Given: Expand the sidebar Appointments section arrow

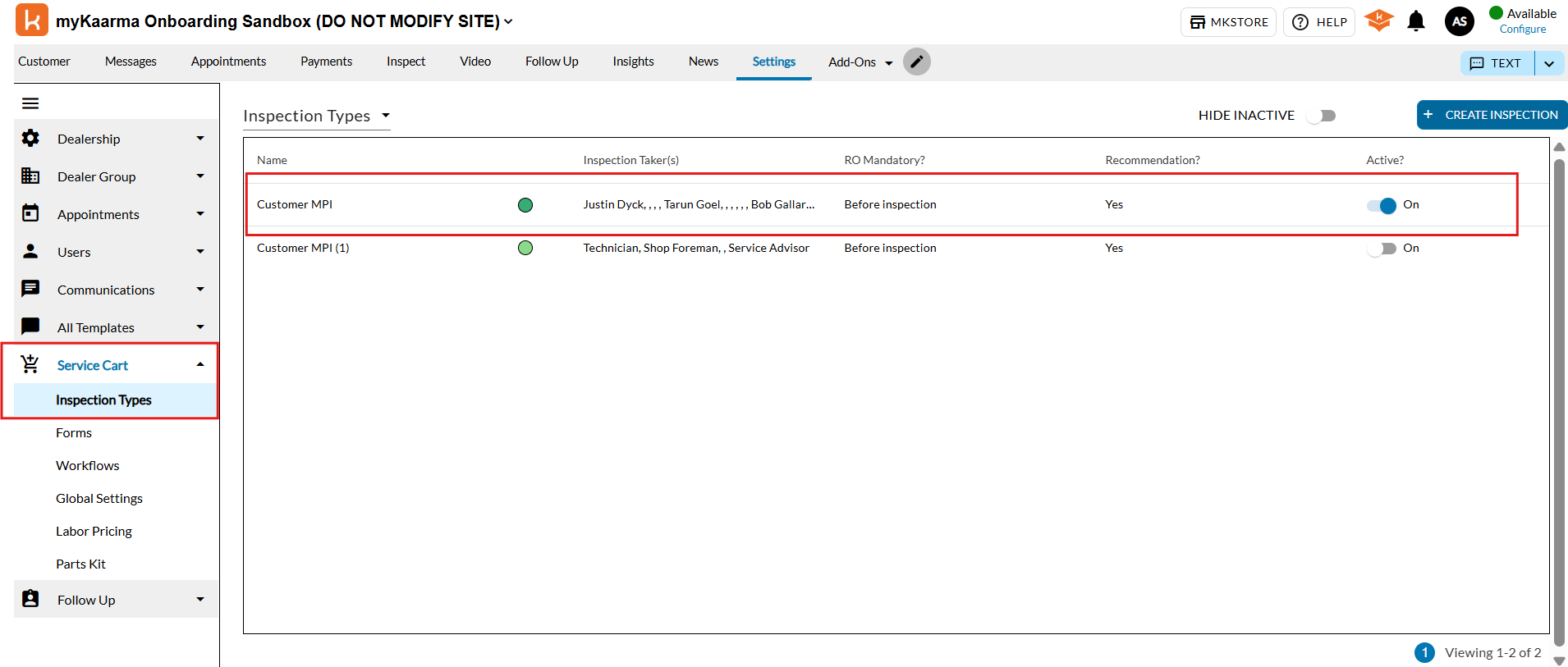Looking at the screenshot, I should (x=200, y=214).
